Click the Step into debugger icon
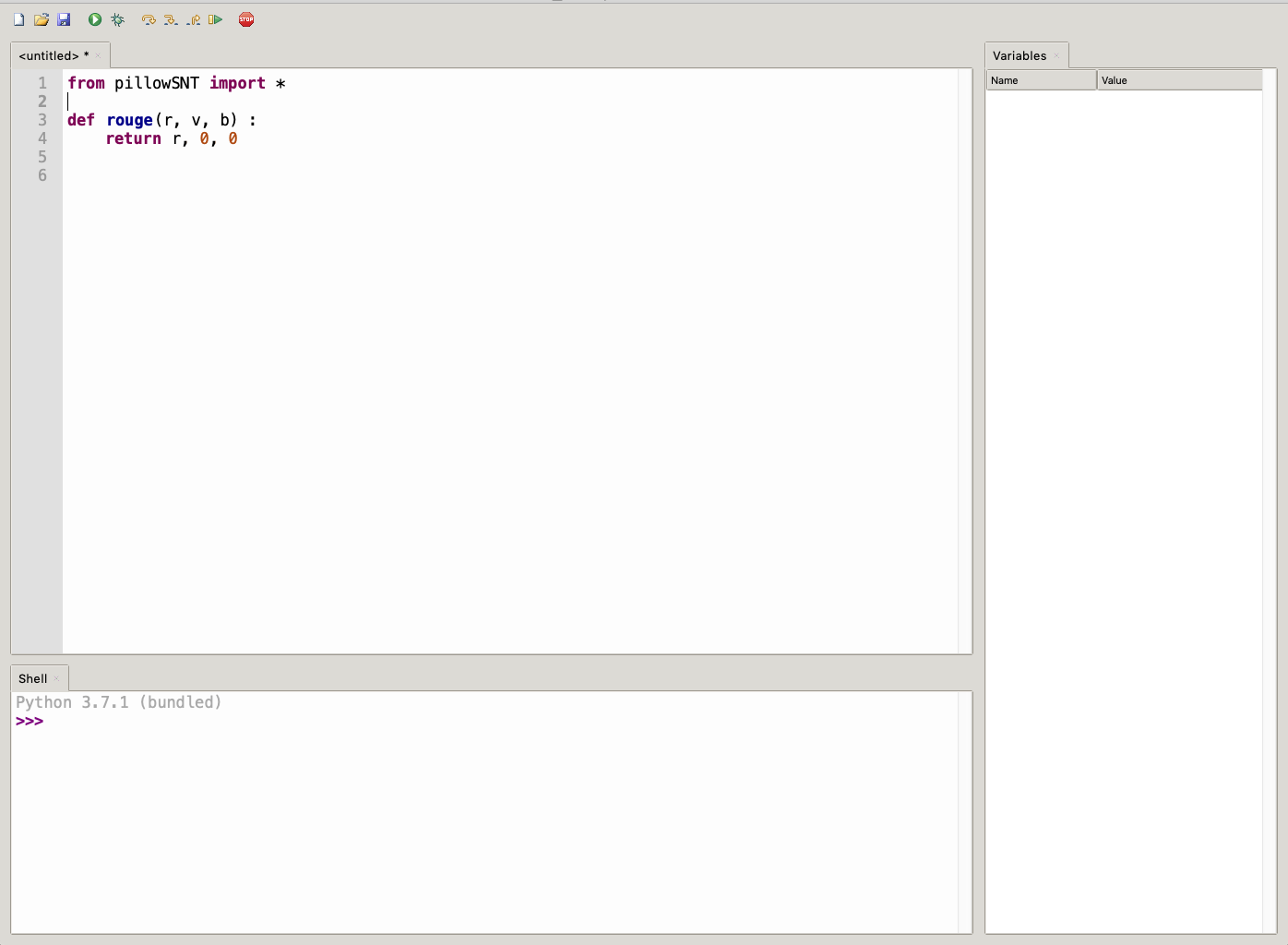The width and height of the screenshot is (1288, 945). [x=171, y=19]
